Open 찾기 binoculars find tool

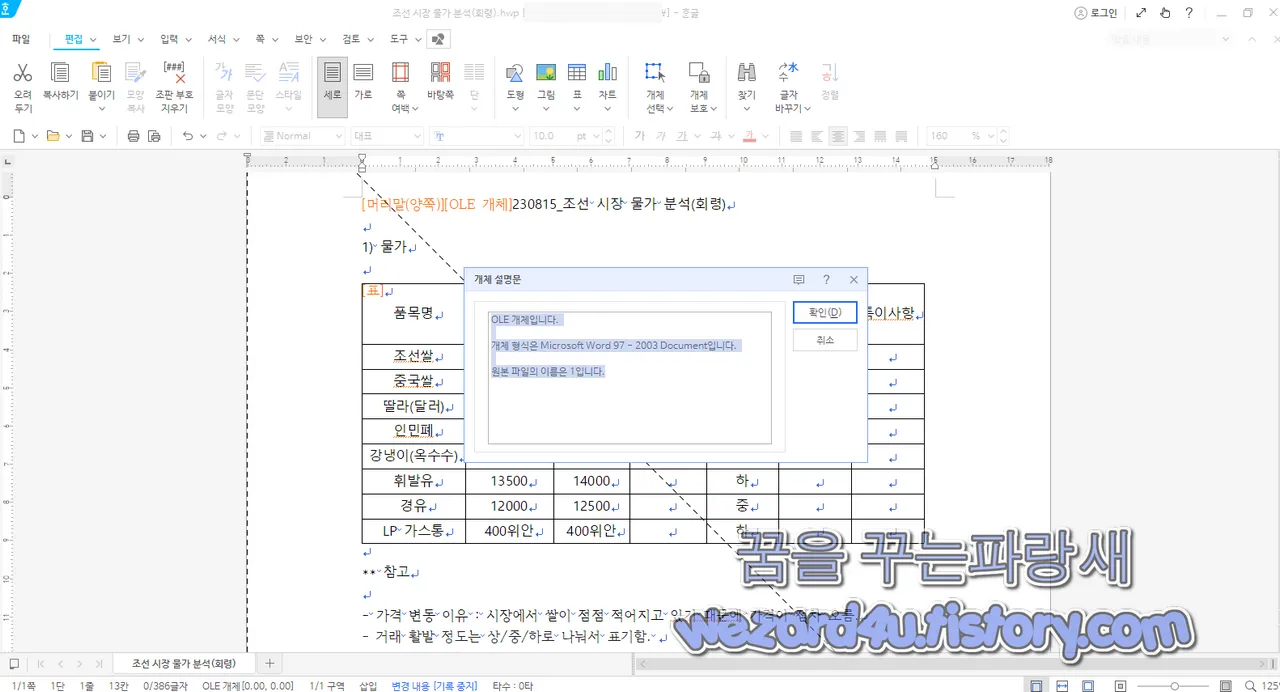[x=746, y=73]
